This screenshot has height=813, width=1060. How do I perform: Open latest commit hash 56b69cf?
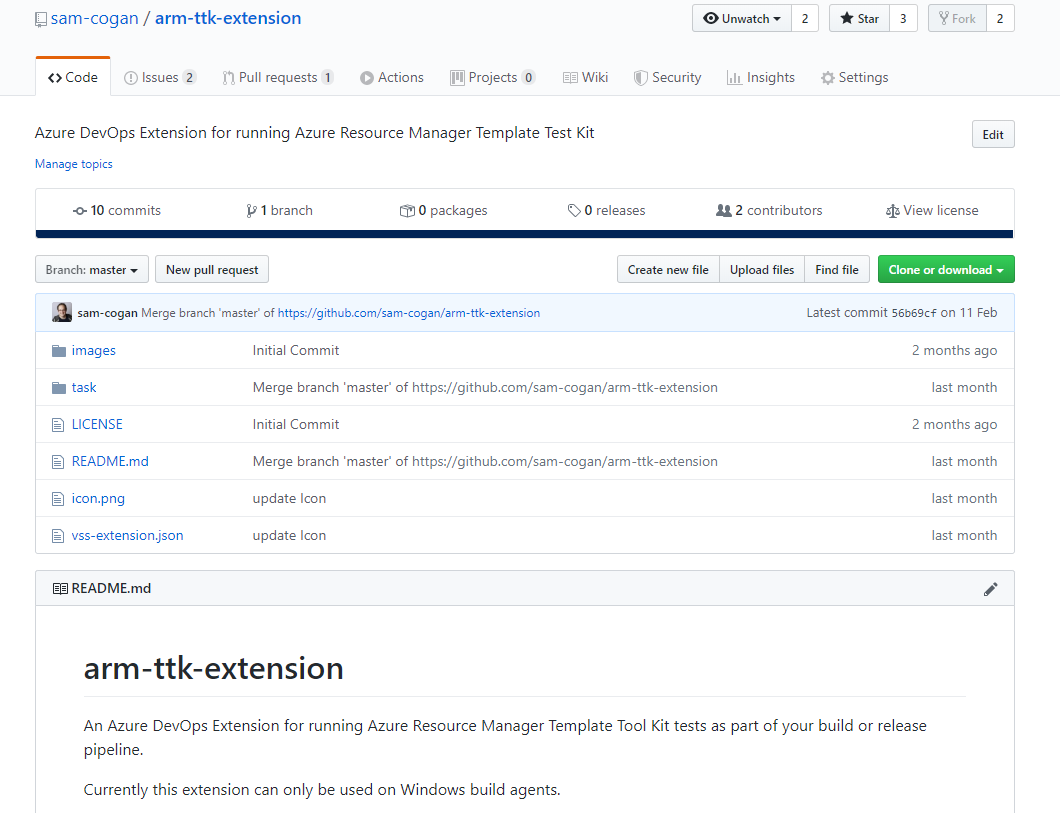click(x=914, y=313)
